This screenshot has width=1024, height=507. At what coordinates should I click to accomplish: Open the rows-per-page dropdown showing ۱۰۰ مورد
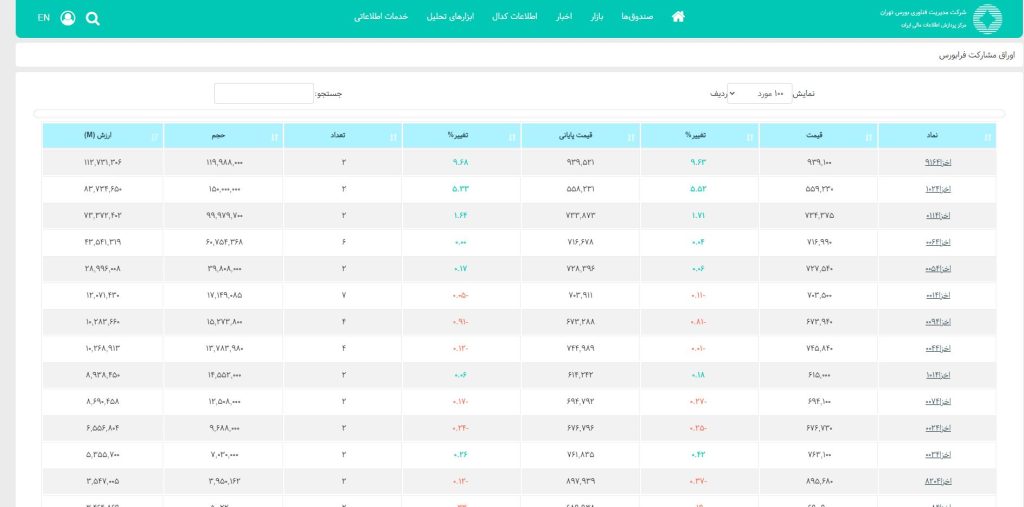(x=759, y=93)
